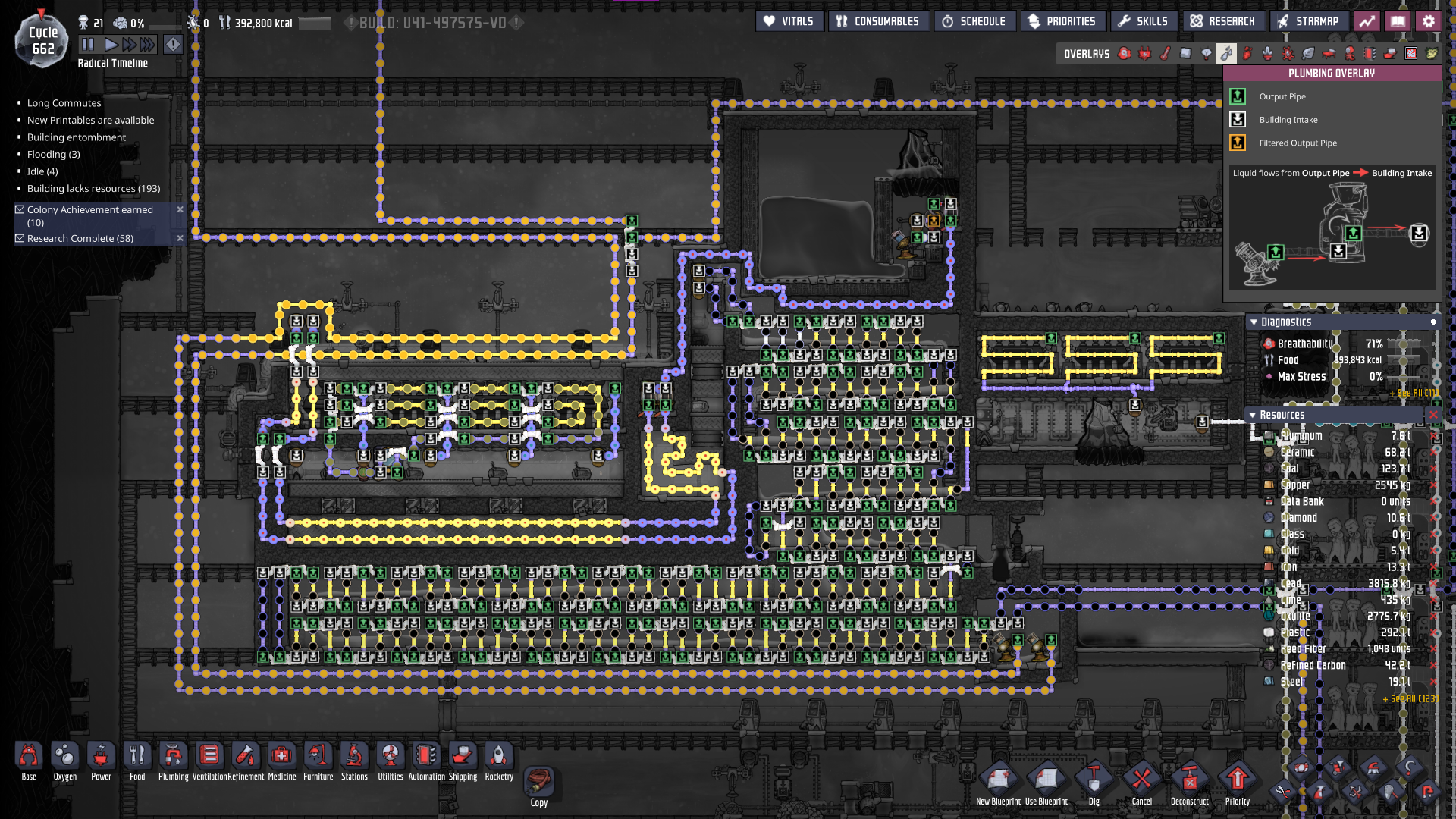Toggle the red alert button
This screenshot has height=819, width=1456.
pyautogui.click(x=173, y=45)
